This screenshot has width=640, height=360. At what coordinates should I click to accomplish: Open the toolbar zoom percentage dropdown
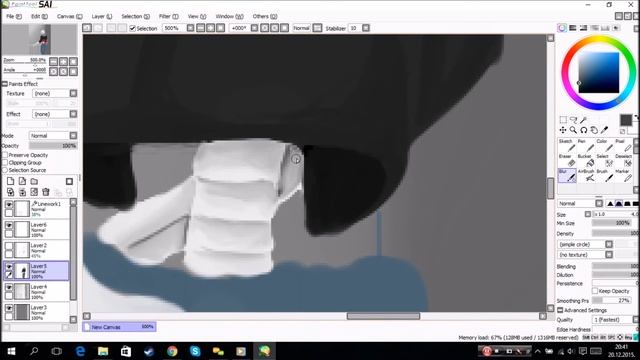190,28
